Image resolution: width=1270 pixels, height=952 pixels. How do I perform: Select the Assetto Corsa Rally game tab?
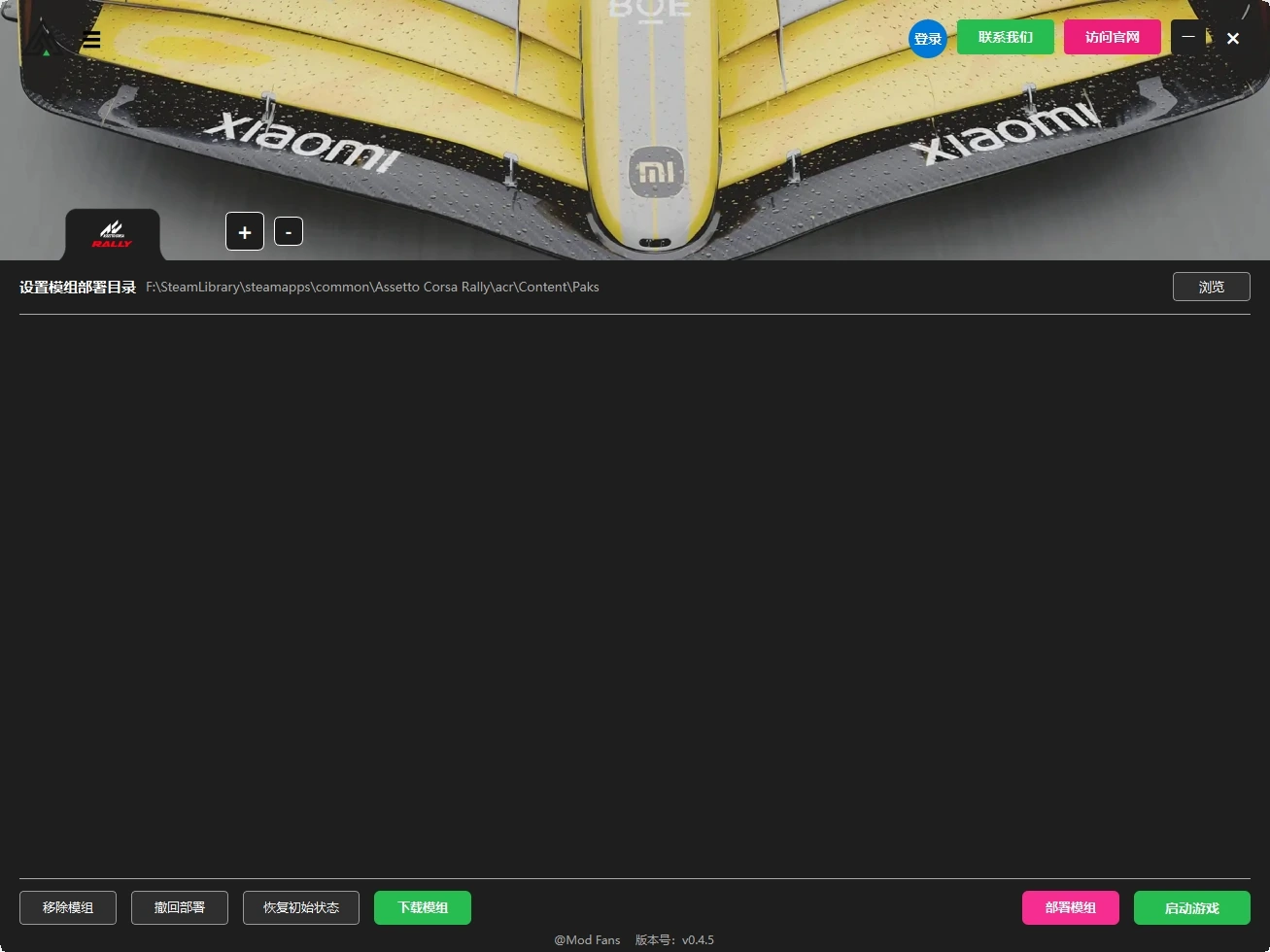pos(113,234)
